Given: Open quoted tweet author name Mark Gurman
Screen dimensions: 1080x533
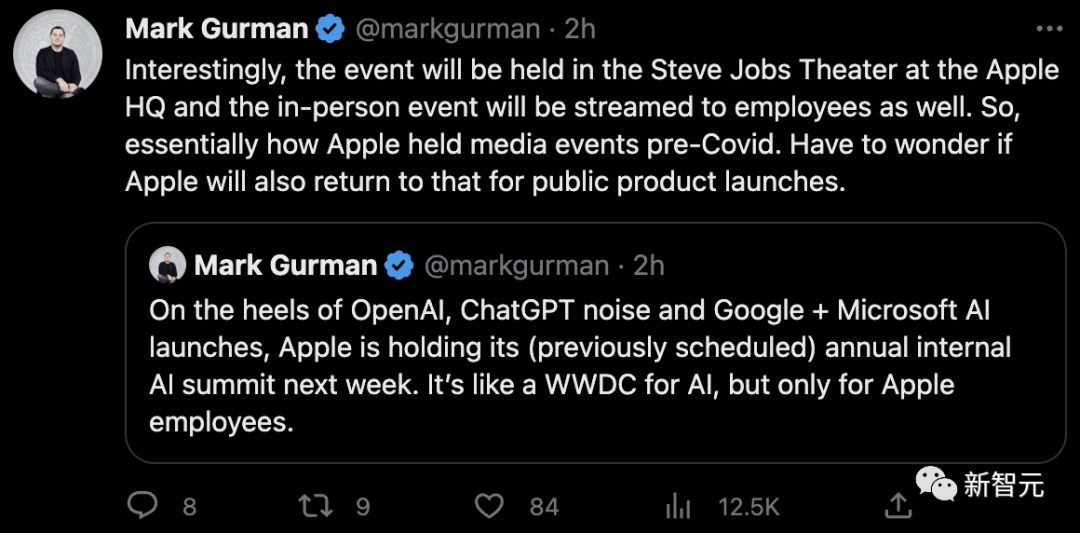Looking at the screenshot, I should [x=285, y=265].
